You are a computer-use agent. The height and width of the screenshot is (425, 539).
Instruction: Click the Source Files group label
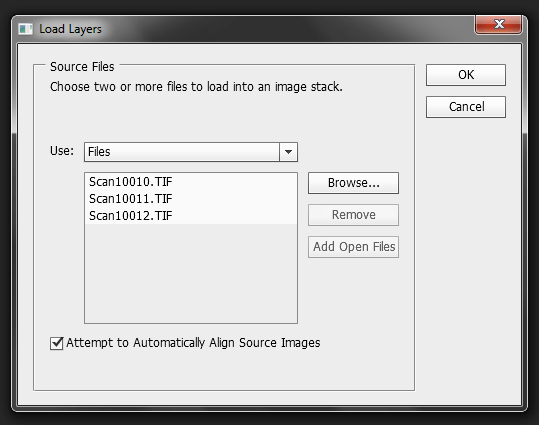(82, 67)
